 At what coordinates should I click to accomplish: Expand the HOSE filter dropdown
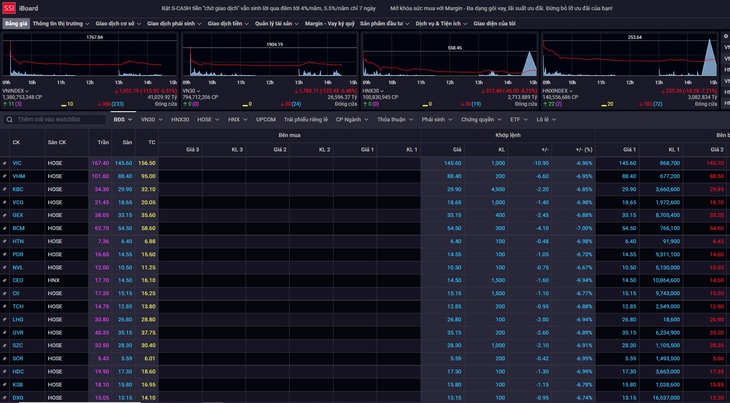pos(208,120)
